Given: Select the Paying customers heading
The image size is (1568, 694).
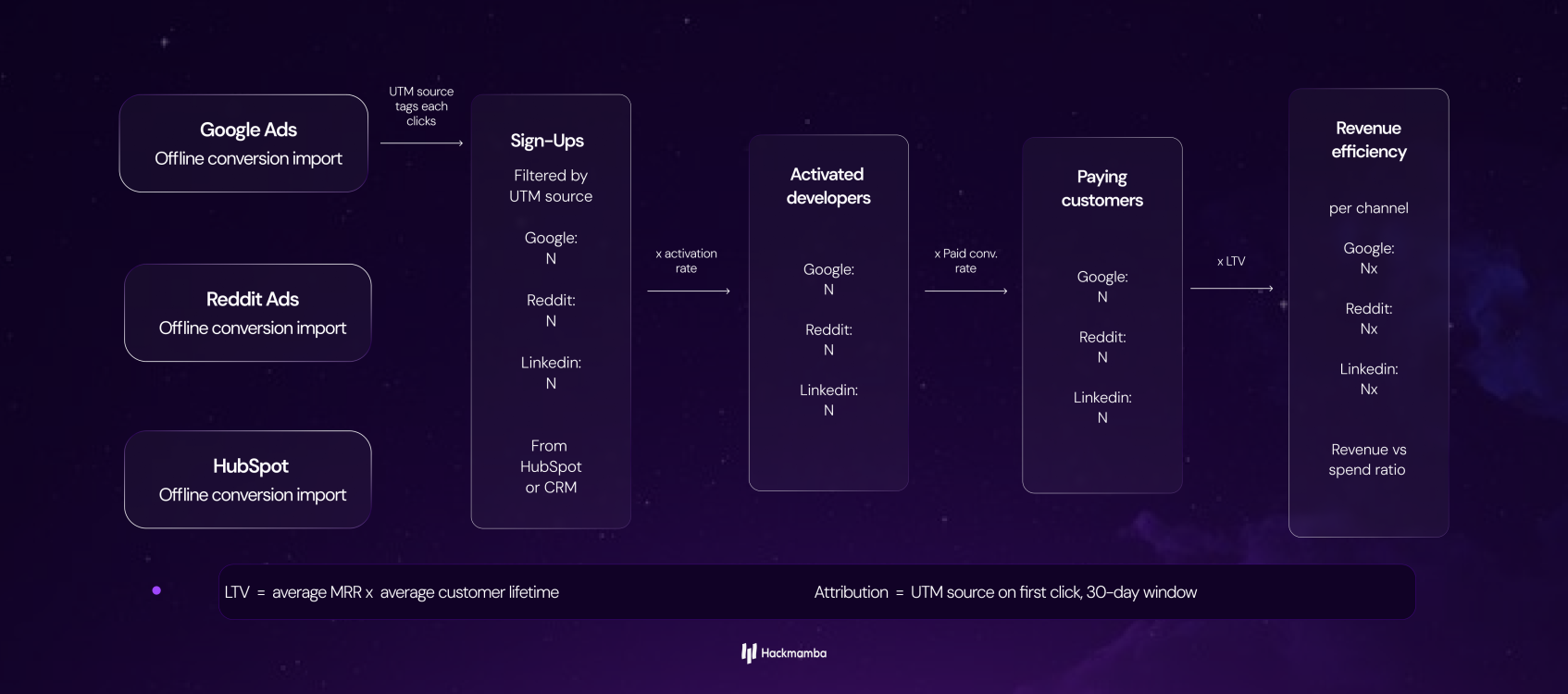Looking at the screenshot, I should pos(1101,188).
